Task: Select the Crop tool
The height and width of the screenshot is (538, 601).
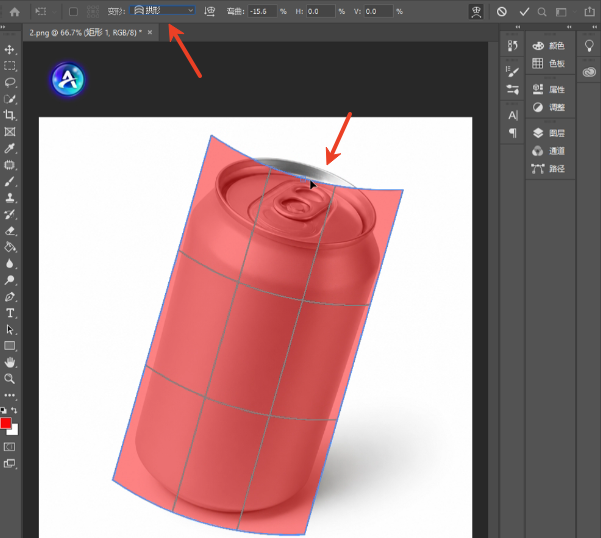Action: (10, 115)
